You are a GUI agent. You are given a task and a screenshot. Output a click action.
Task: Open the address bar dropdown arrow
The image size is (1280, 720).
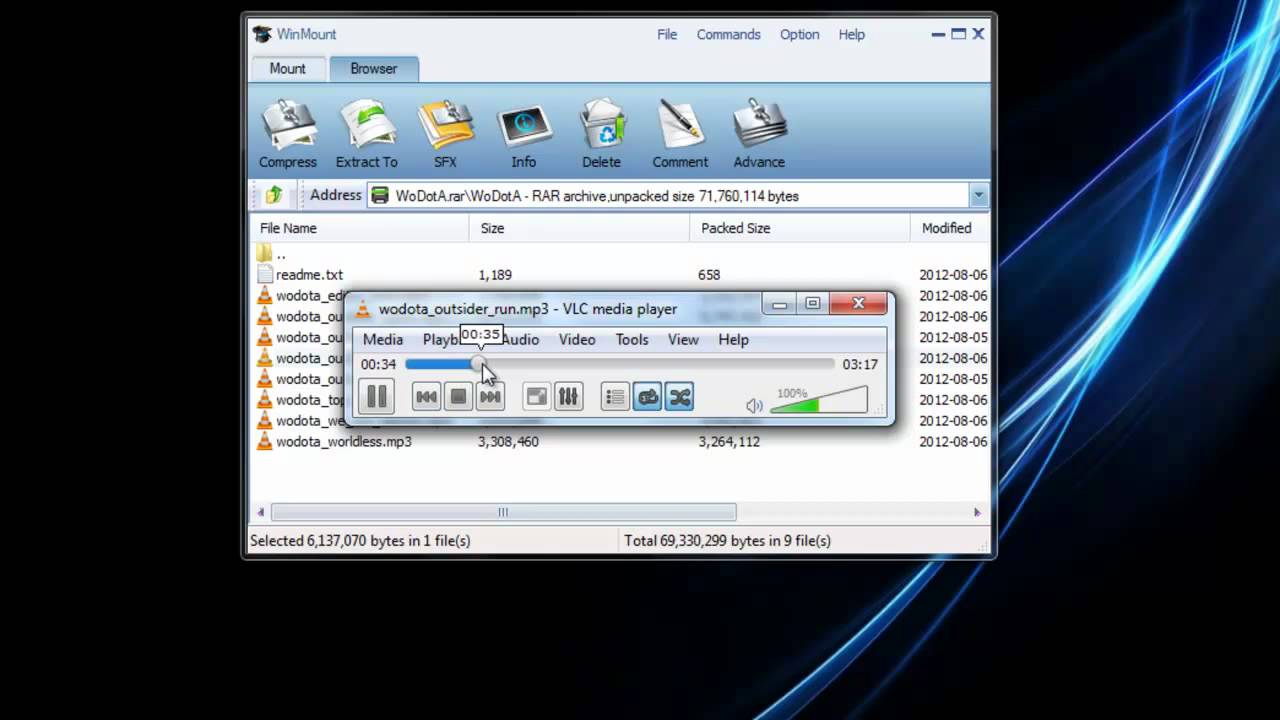(x=979, y=196)
